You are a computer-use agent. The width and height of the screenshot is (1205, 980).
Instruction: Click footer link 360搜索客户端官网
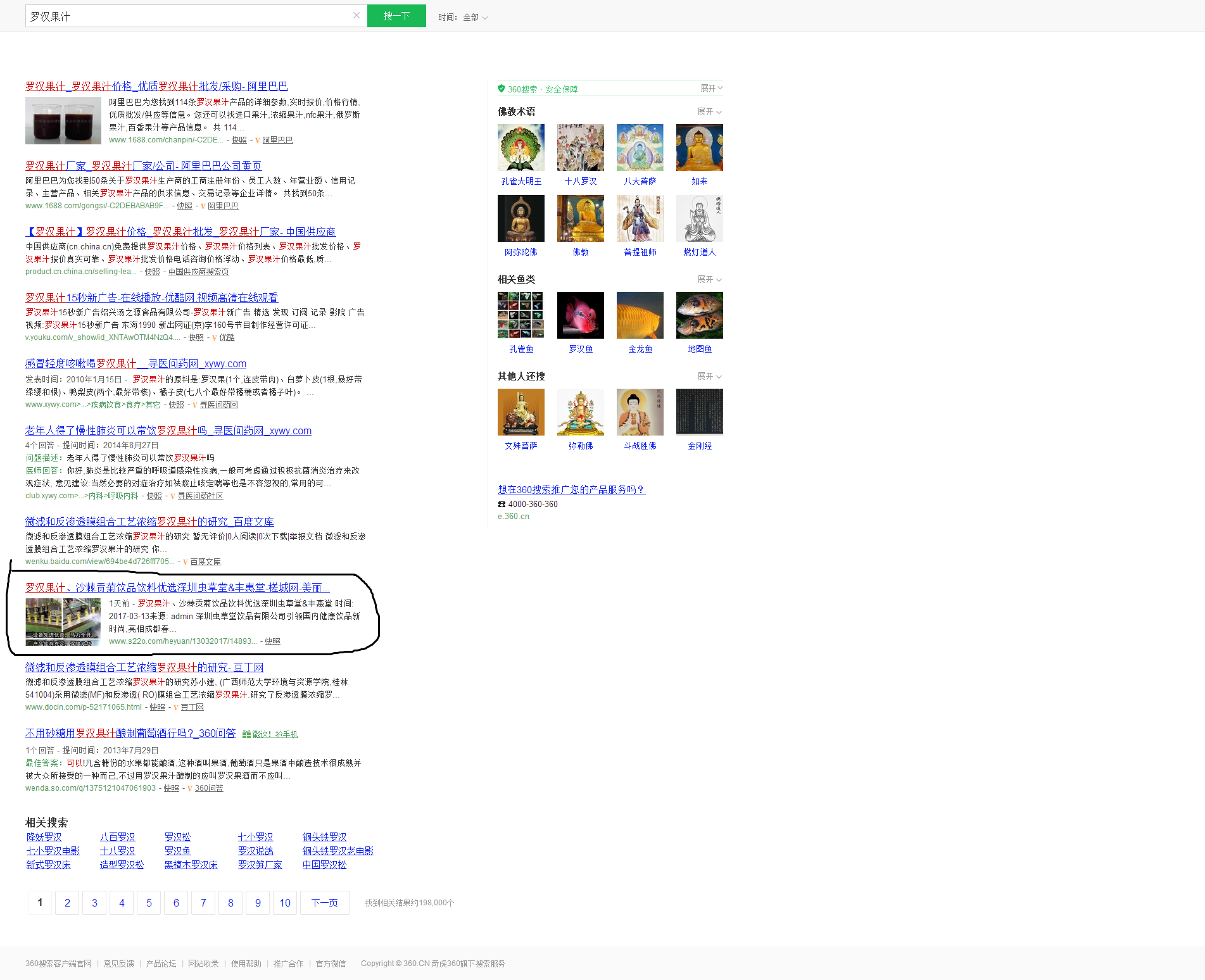pyautogui.click(x=58, y=964)
